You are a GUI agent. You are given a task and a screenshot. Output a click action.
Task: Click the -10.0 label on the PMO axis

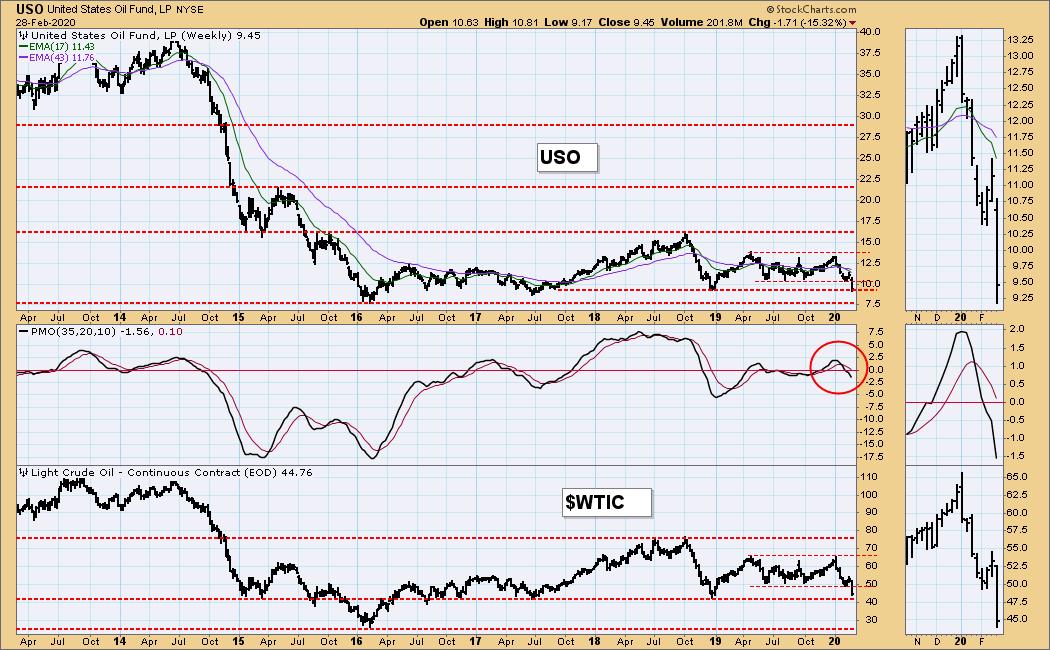(x=870, y=419)
